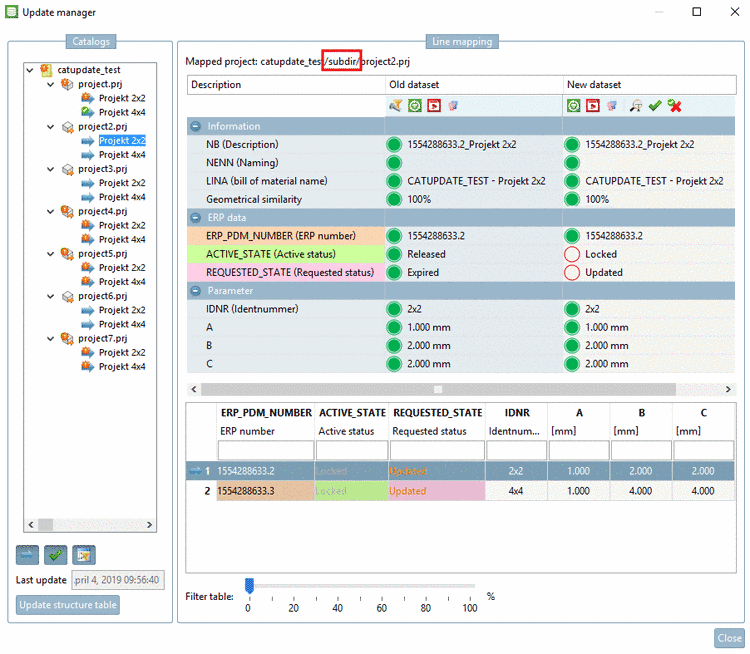Click the green target icon under Old dataset

[x=415, y=106]
